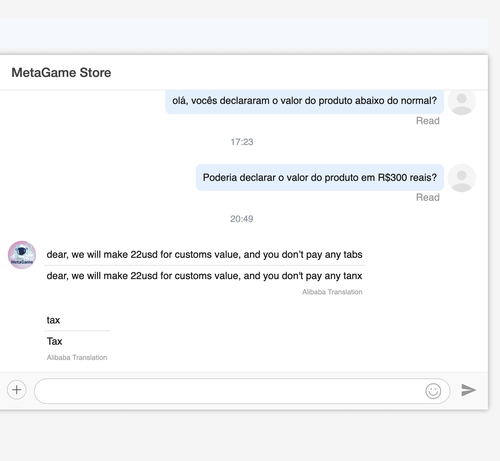The image size is (500, 461).
Task: Click the 20:49 timestamp
Action: [242, 219]
